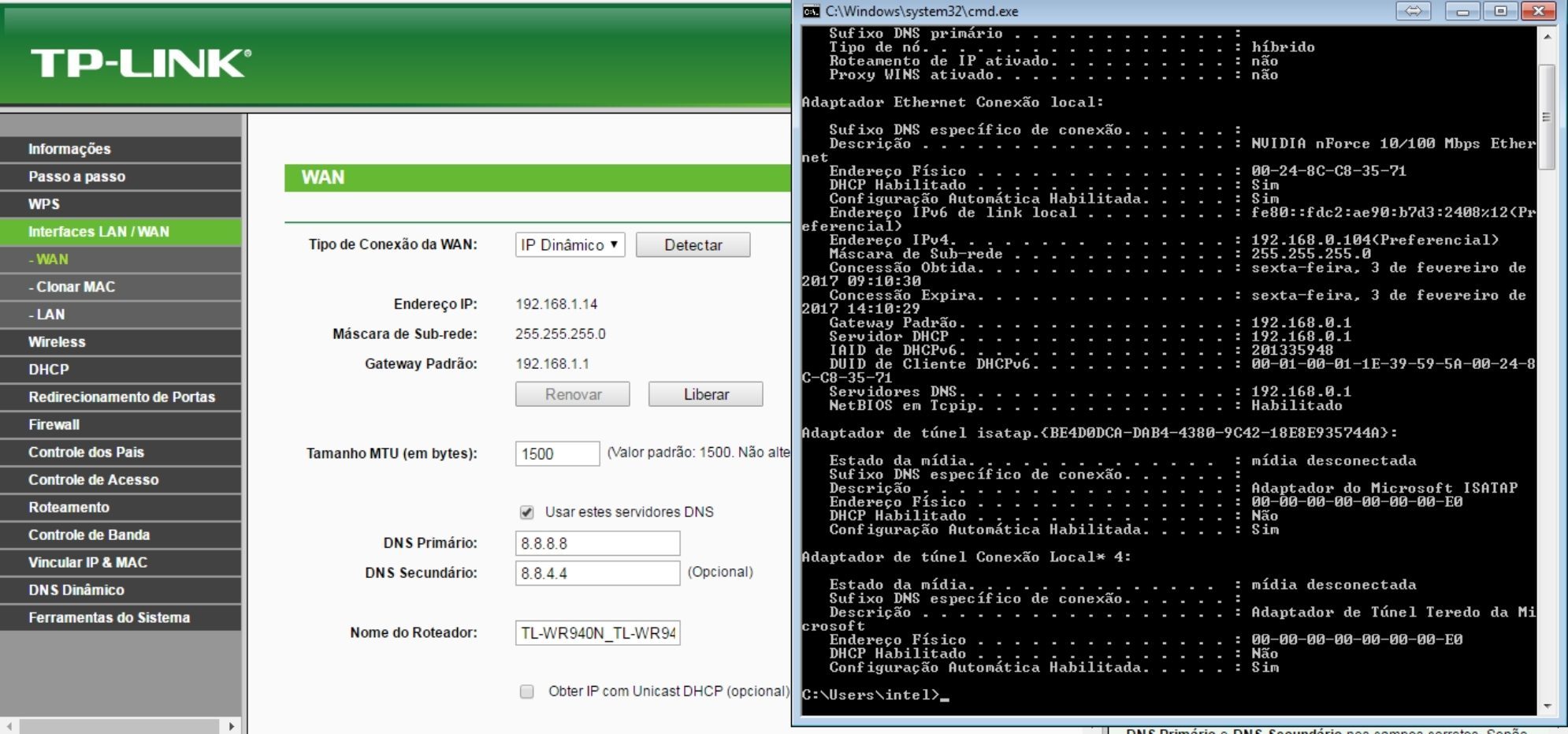Open DHCP menu item
1568x734 pixels.
[121, 370]
